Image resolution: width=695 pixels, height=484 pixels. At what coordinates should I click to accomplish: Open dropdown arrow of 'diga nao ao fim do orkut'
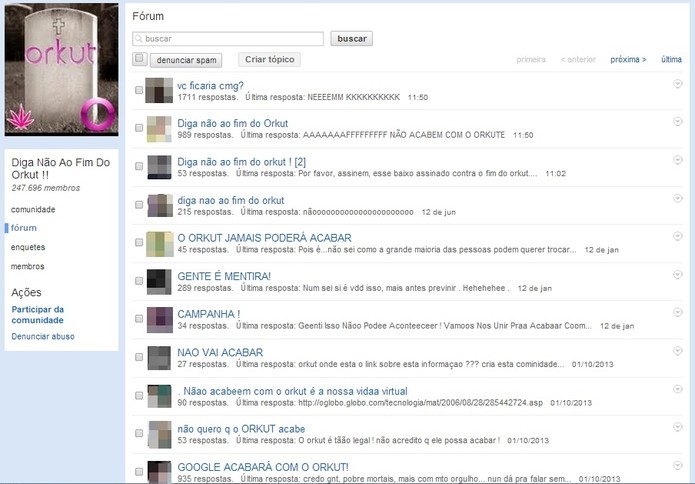point(678,198)
